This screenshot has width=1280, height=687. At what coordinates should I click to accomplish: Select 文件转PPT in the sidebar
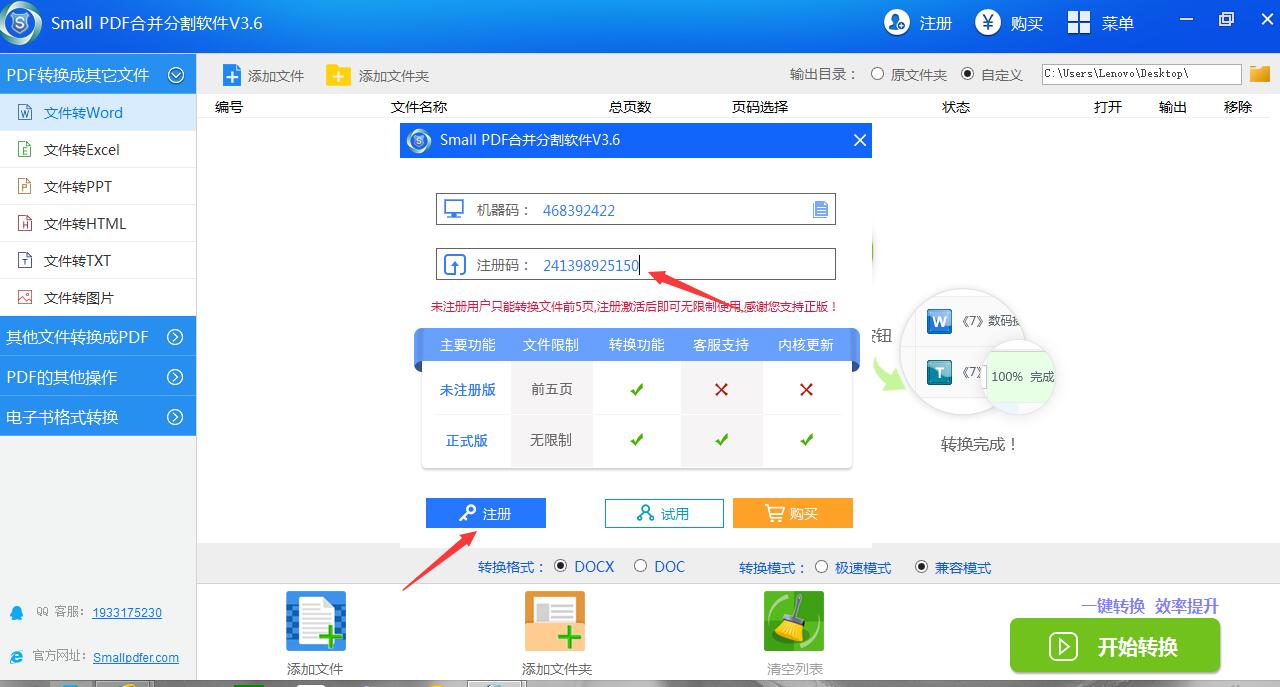pos(78,187)
